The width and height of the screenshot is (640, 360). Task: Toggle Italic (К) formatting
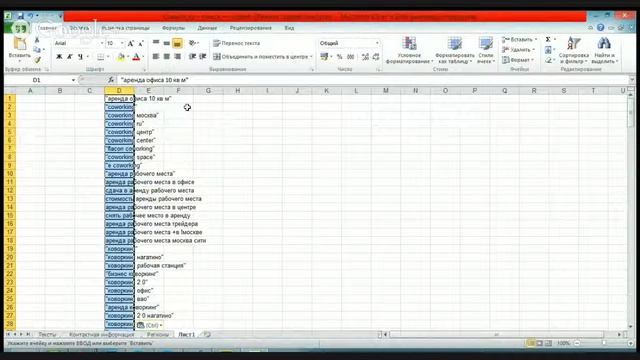pyautogui.click(x=70, y=57)
